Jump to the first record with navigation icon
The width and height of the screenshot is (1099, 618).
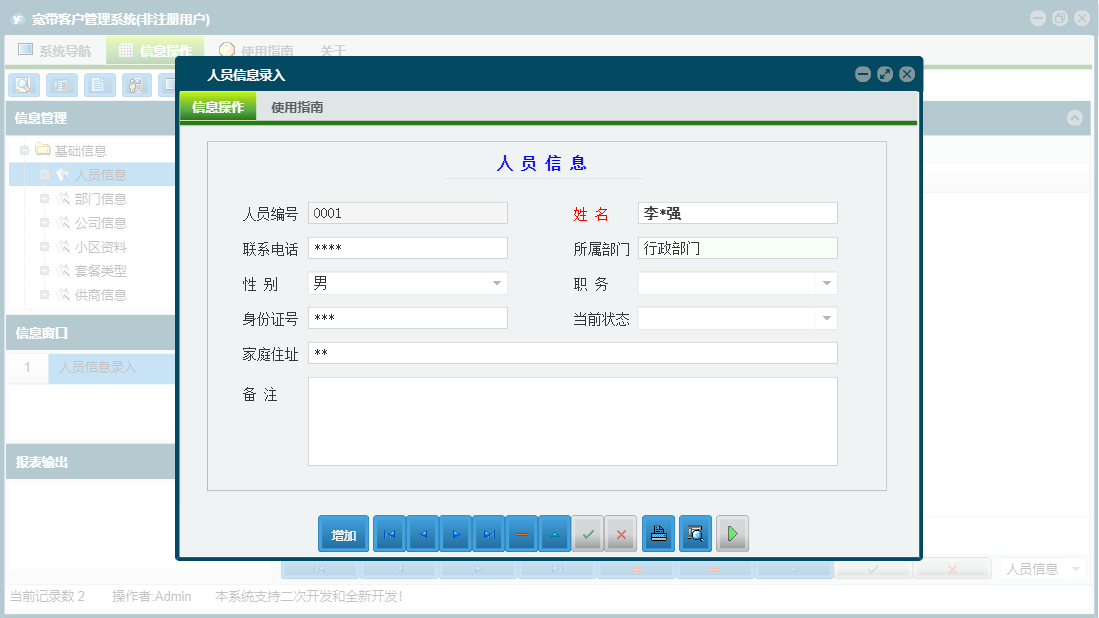389,533
